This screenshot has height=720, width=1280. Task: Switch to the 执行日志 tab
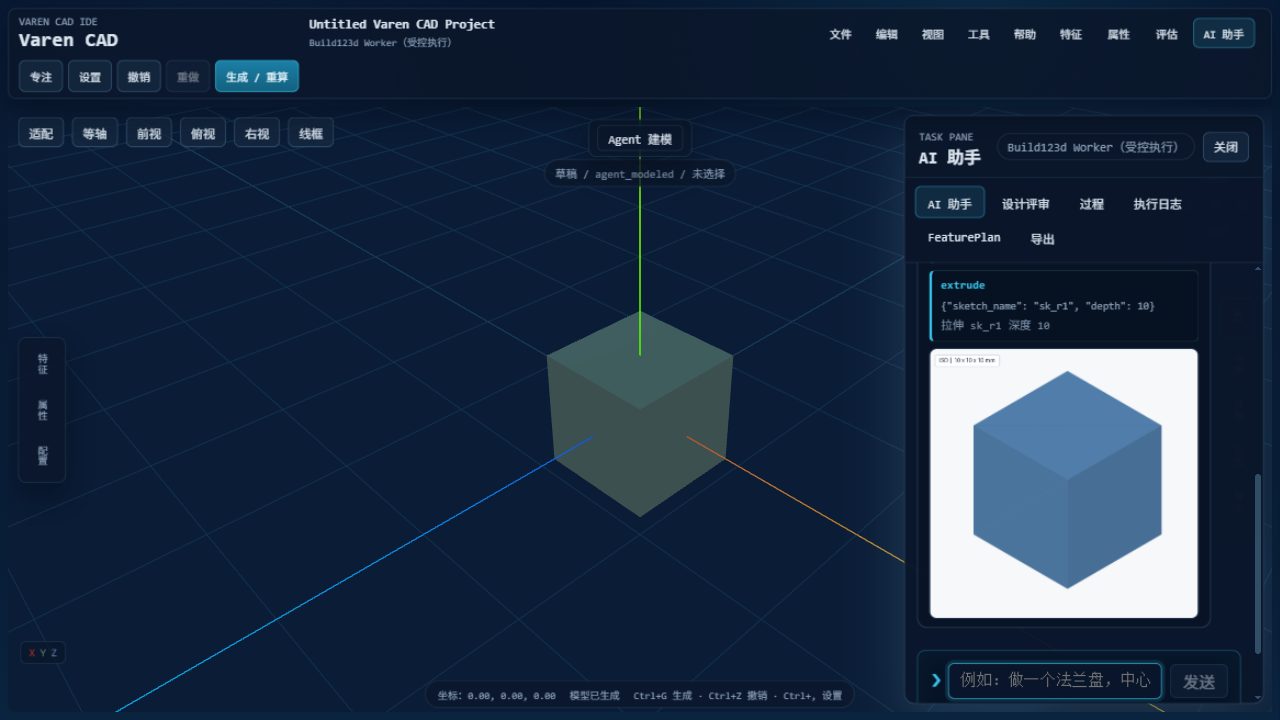pos(1157,204)
